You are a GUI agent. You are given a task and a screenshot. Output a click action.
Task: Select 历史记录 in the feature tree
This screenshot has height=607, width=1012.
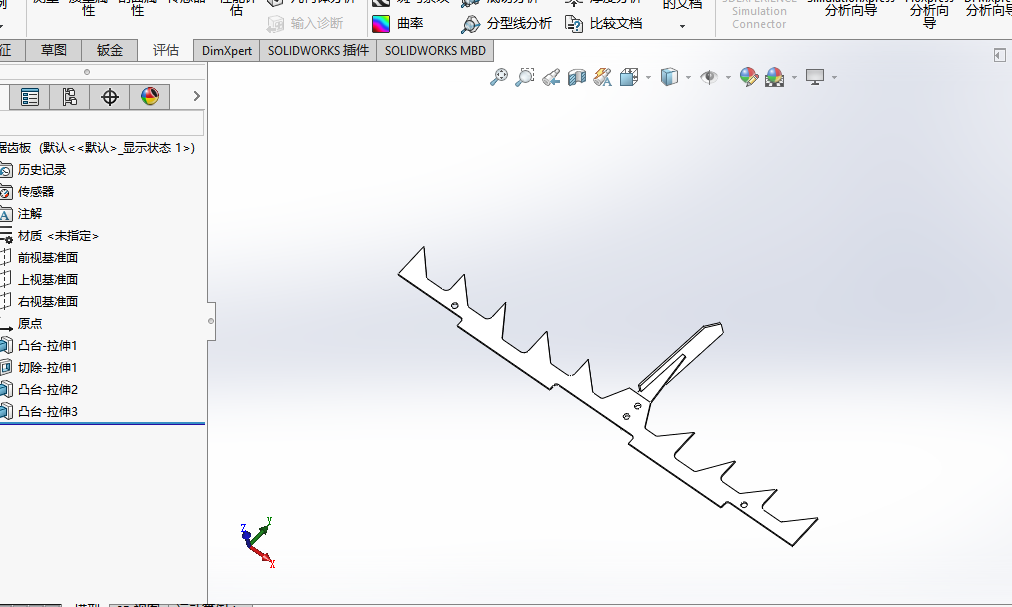(x=42, y=170)
